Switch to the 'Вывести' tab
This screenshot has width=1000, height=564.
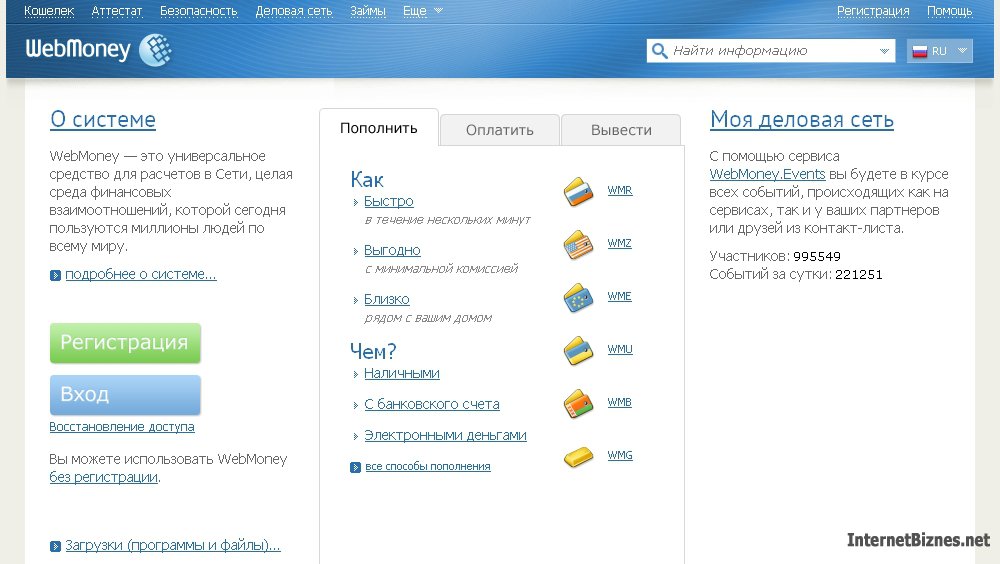pyautogui.click(x=621, y=130)
